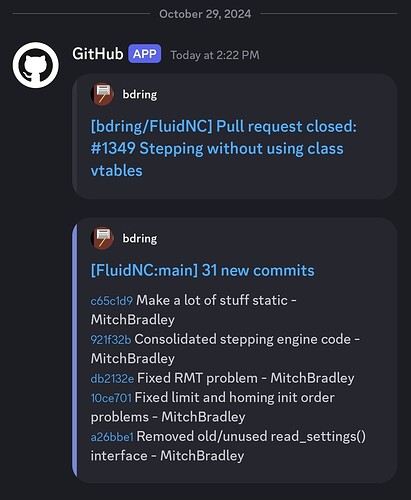Click the October 29, 2024 date divider
411x500 pixels.
[205, 14]
